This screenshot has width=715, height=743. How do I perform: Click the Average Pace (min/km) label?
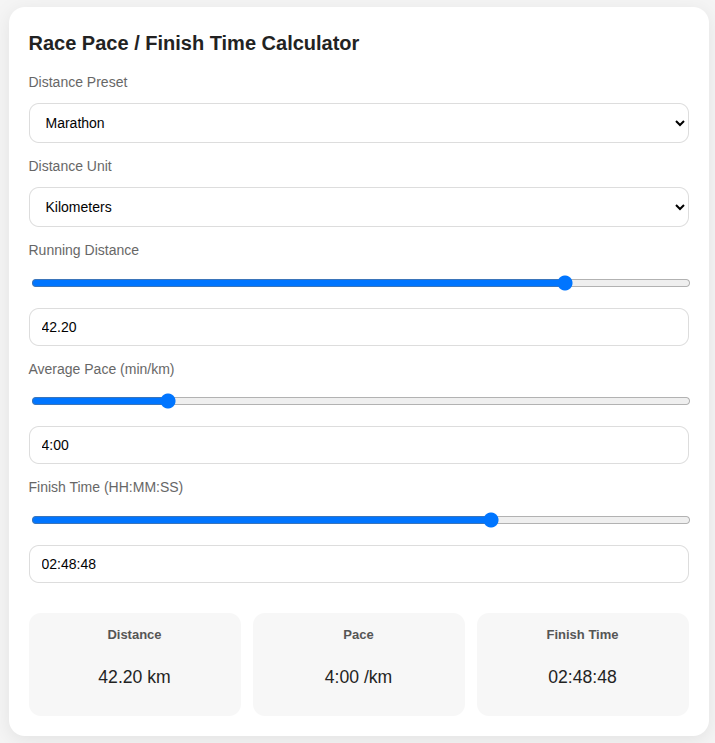[102, 369]
